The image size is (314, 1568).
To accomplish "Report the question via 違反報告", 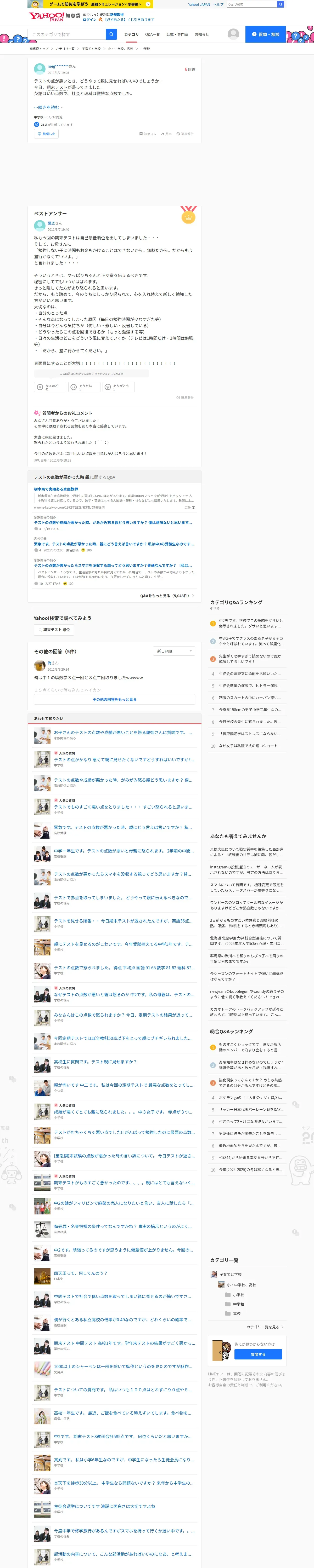I will [185, 134].
